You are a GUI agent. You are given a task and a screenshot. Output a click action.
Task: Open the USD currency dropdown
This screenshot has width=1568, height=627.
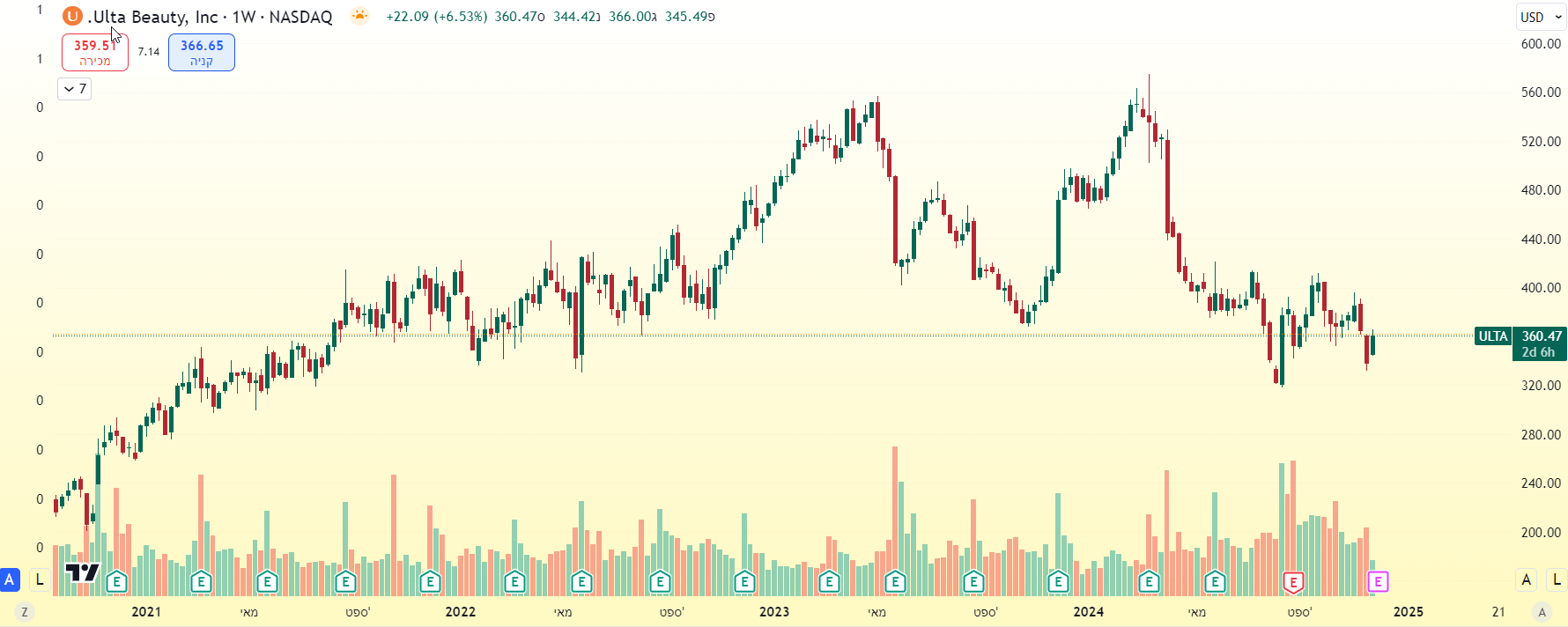tap(1538, 16)
